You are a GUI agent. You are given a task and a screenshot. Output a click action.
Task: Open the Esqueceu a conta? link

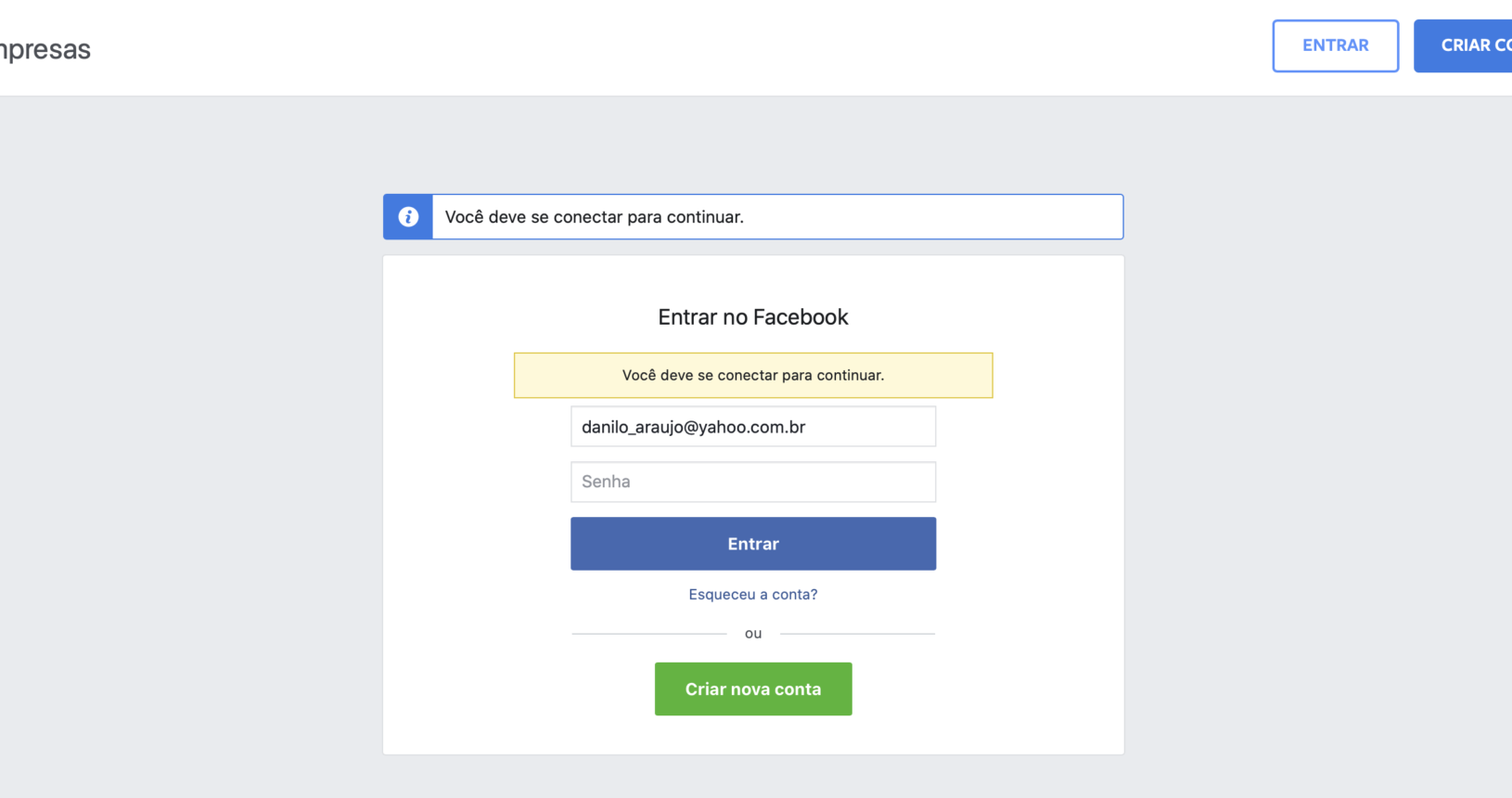753,594
